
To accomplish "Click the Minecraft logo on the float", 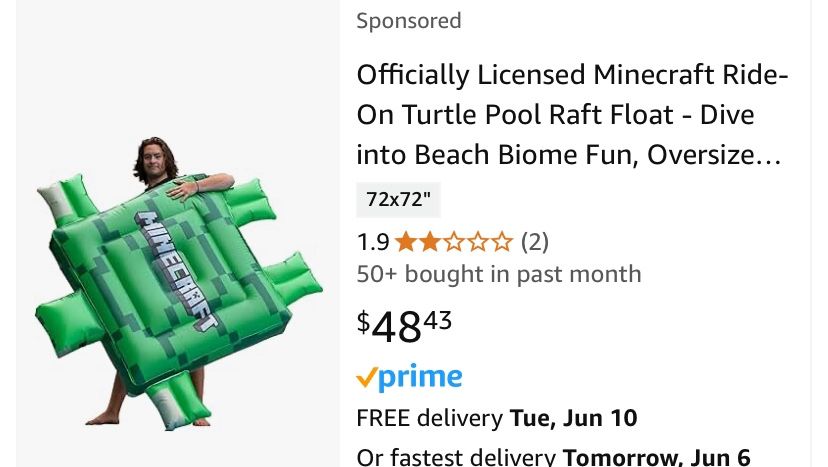I will point(177,270).
